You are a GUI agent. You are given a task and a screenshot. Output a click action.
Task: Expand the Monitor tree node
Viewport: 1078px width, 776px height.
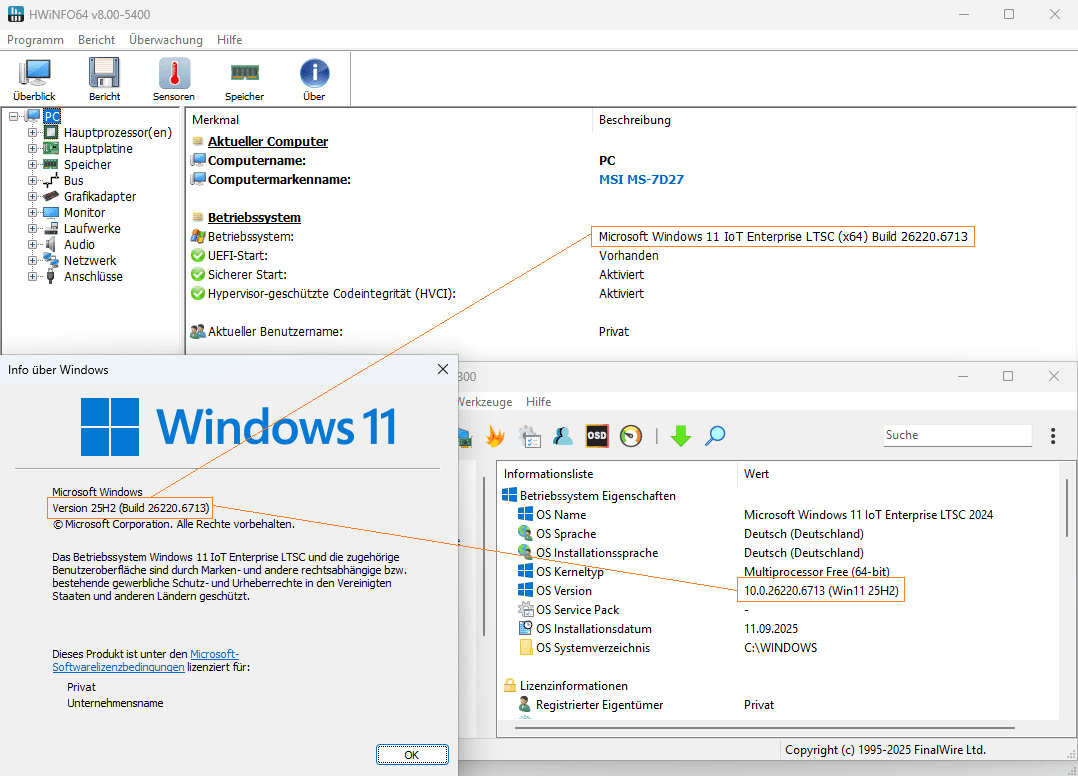point(32,212)
